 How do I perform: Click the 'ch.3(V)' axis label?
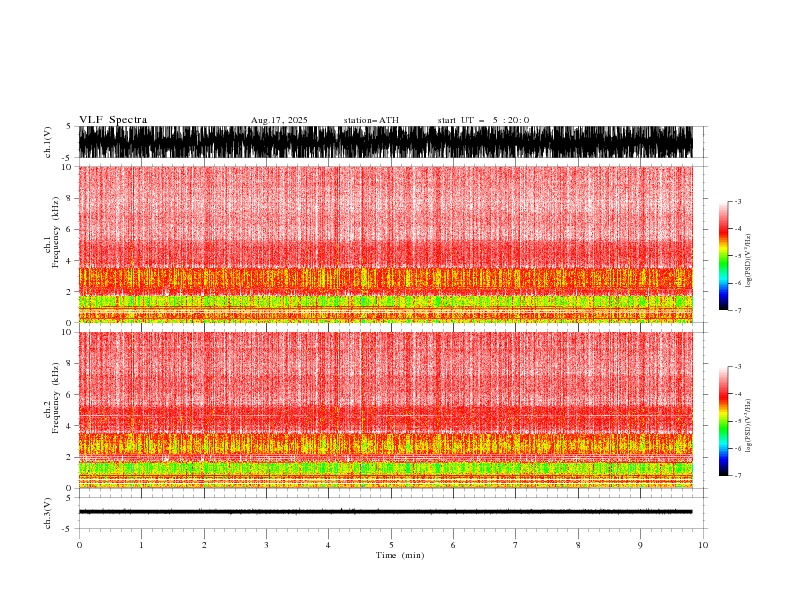pyautogui.click(x=48, y=513)
